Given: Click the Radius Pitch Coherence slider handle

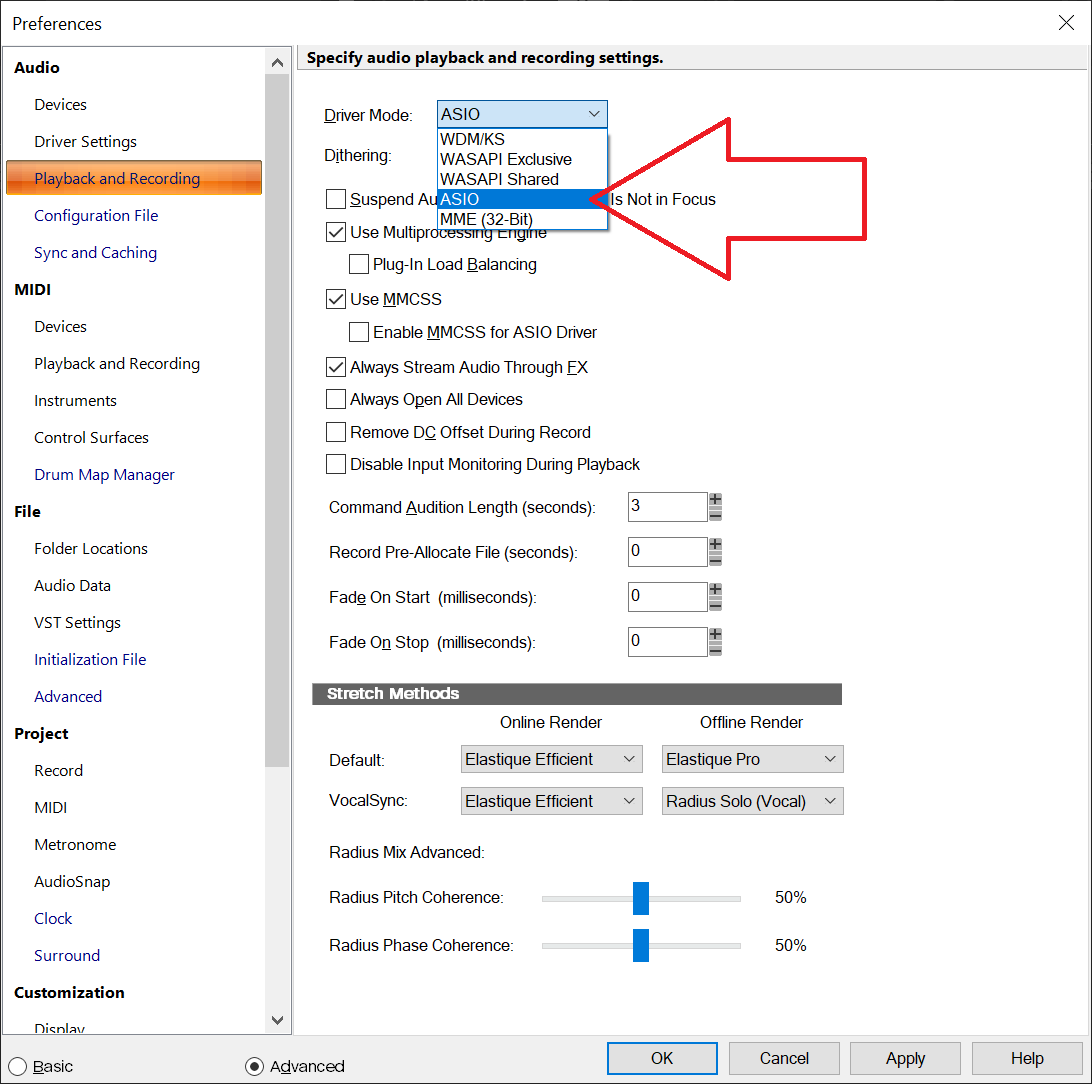Looking at the screenshot, I should pos(641,898).
